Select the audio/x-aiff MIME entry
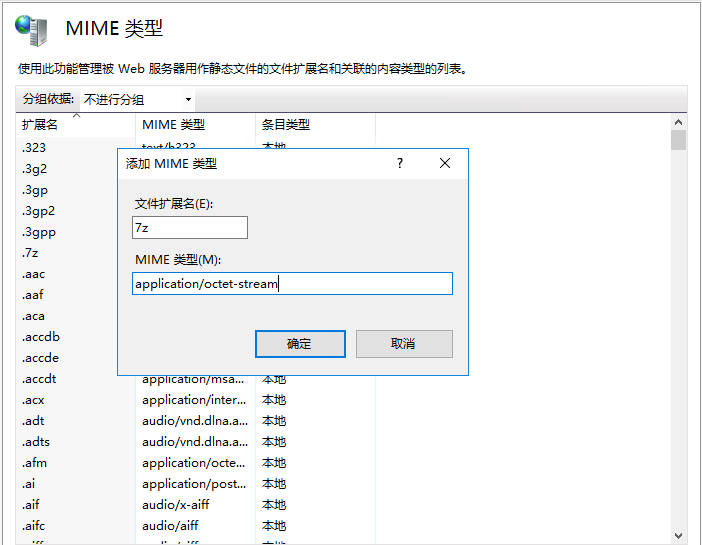The width and height of the screenshot is (702, 545). click(176, 505)
